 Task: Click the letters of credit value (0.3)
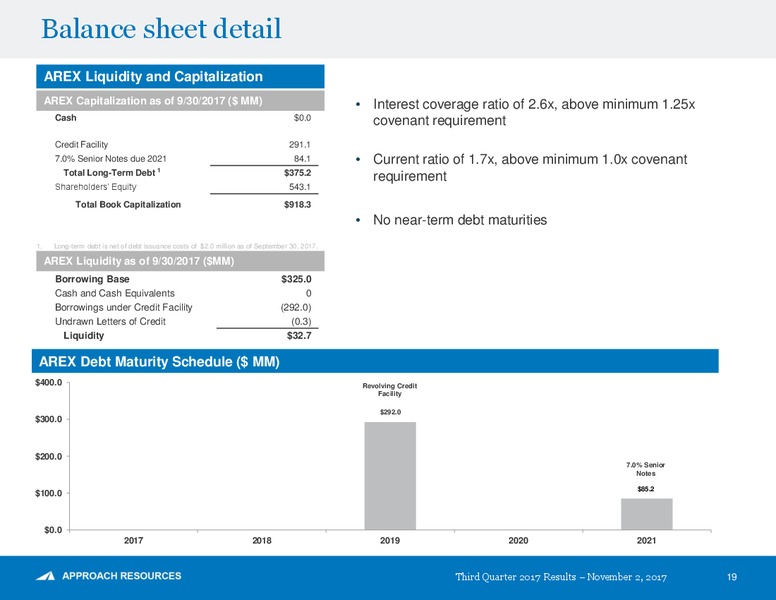point(301,321)
